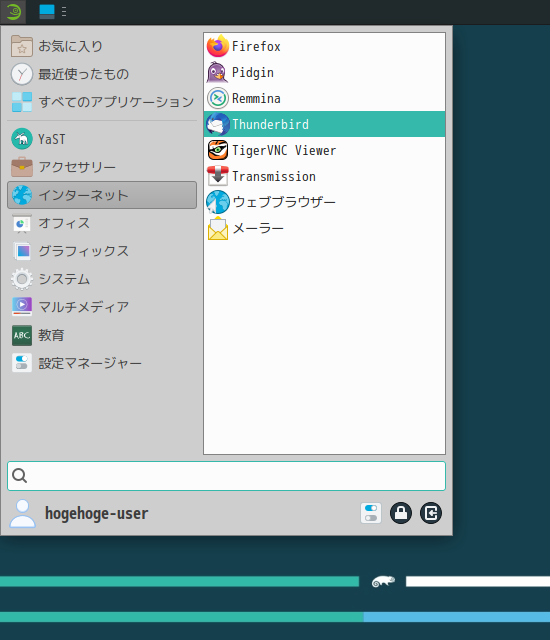Open TigerVNC Viewer
550x640 pixels.
324,150
